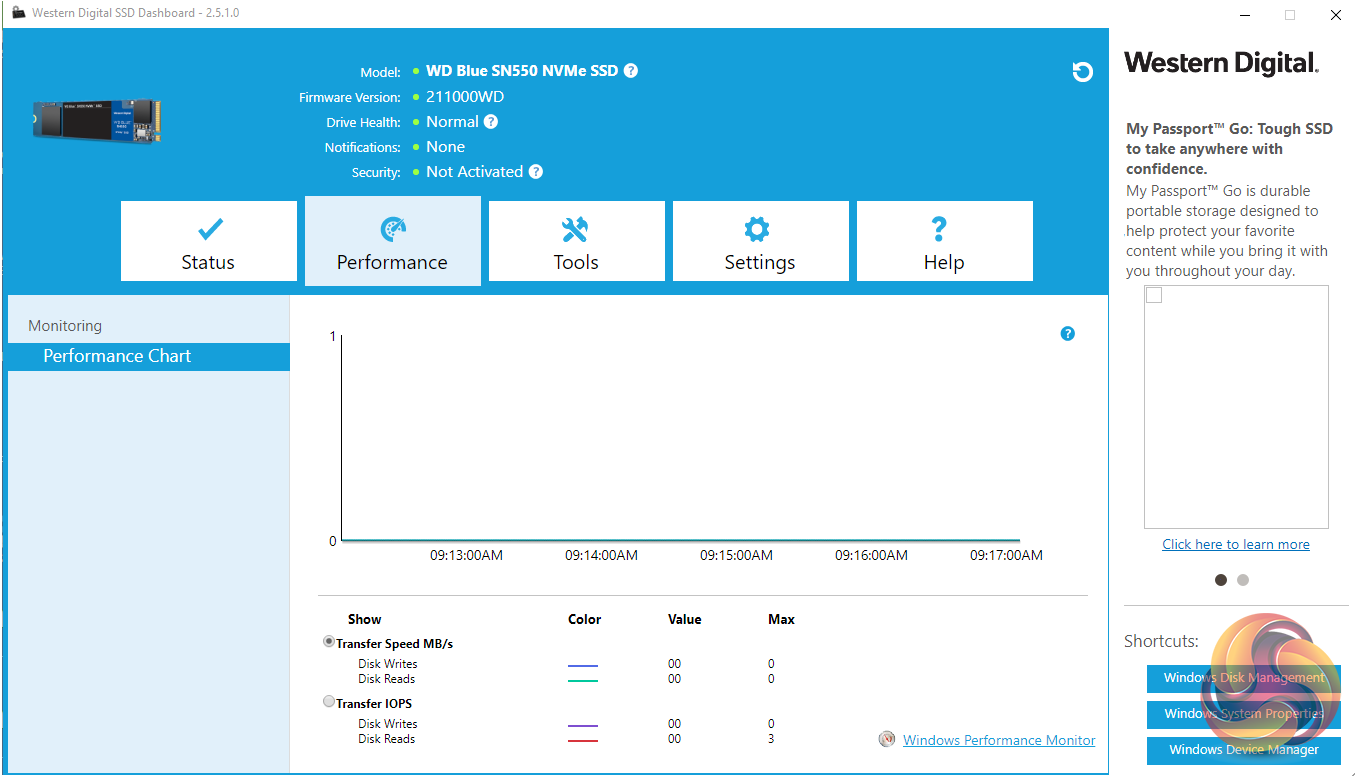
Task: Open the Windows Performance Monitor link
Action: 998,741
